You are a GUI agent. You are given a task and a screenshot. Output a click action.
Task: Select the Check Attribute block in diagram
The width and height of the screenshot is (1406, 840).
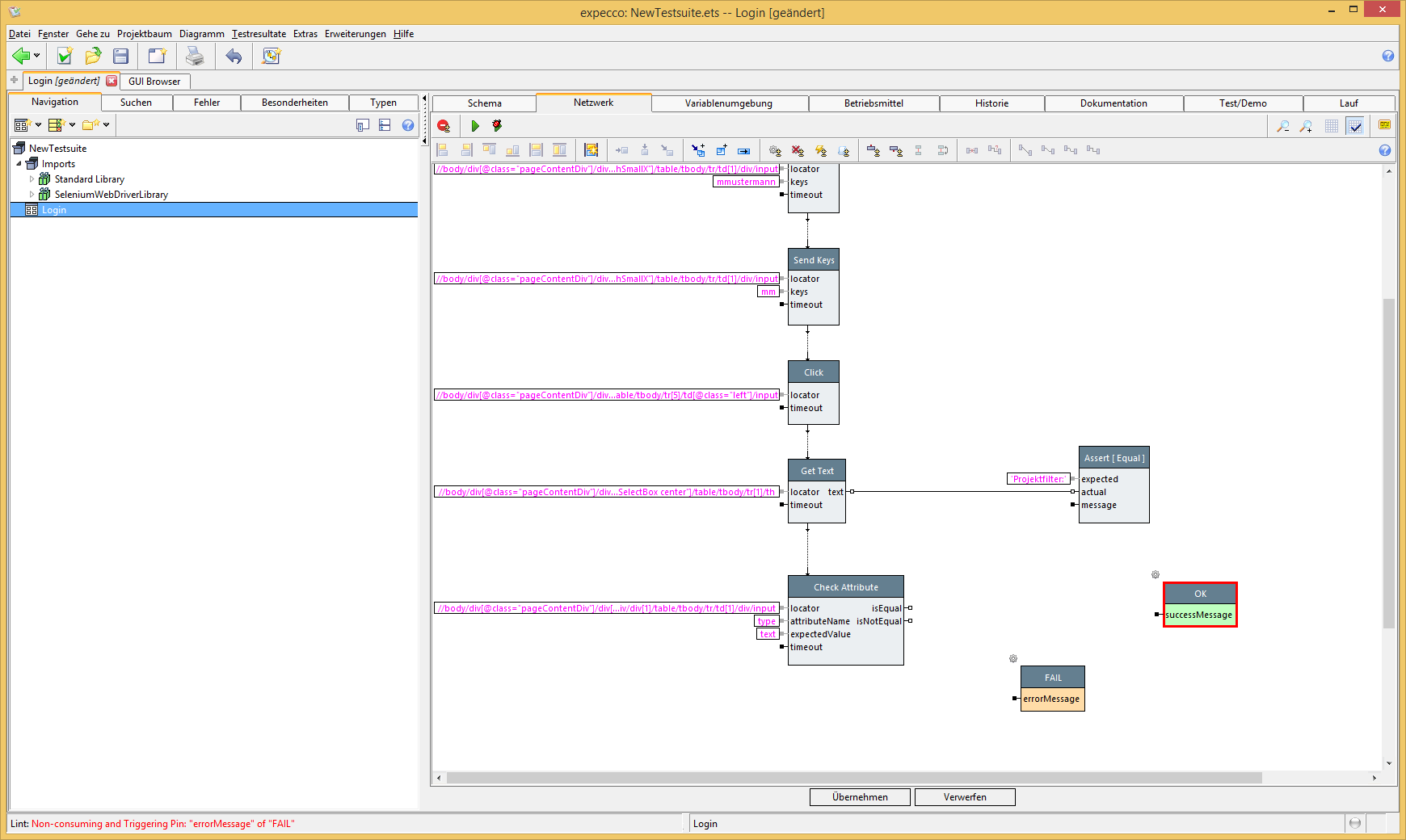click(845, 587)
